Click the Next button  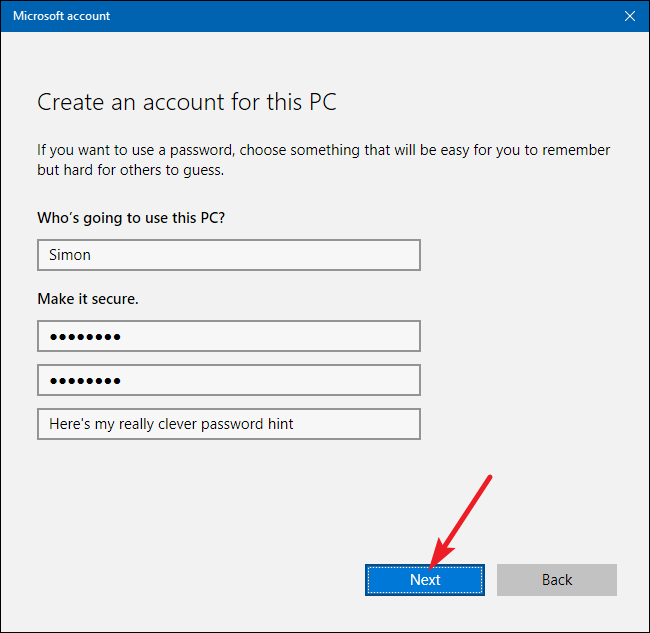(425, 580)
